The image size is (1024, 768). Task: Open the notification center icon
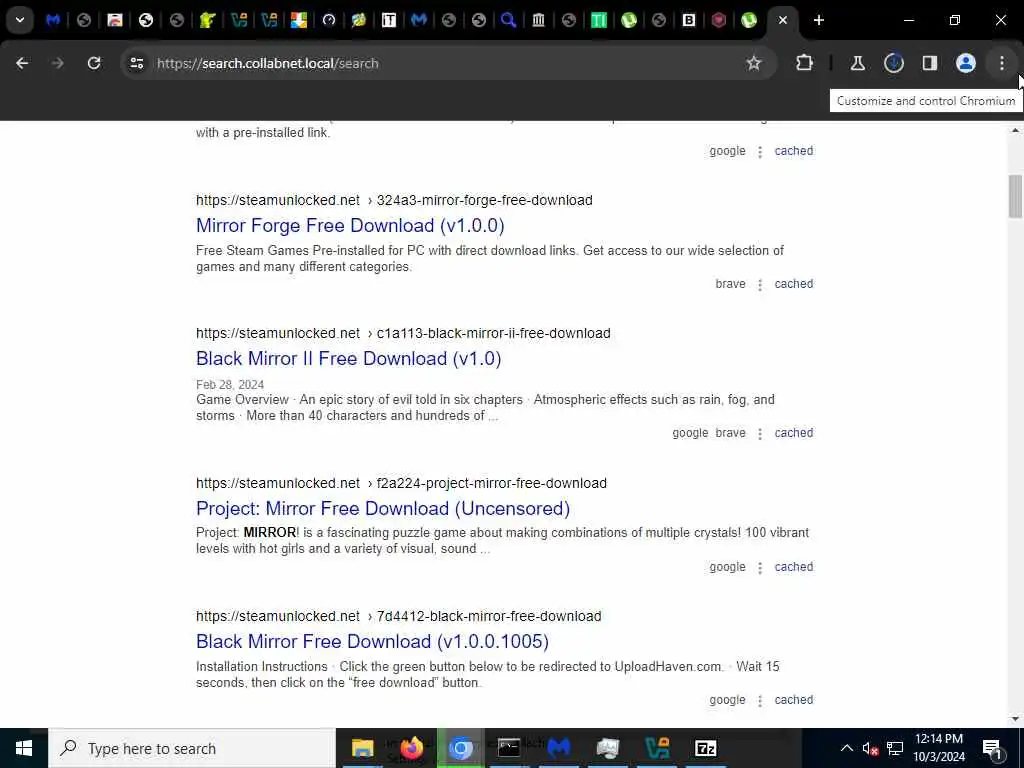coord(992,748)
